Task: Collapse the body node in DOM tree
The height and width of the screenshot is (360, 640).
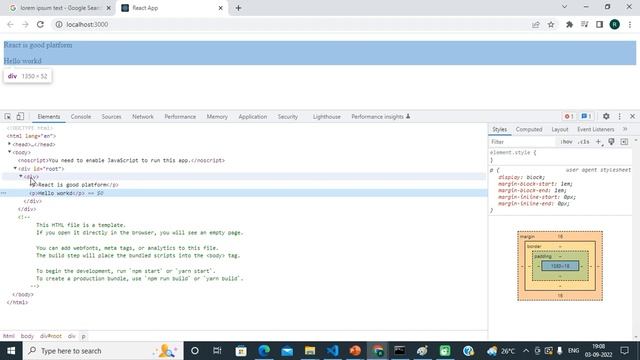Action: click(x=9, y=152)
